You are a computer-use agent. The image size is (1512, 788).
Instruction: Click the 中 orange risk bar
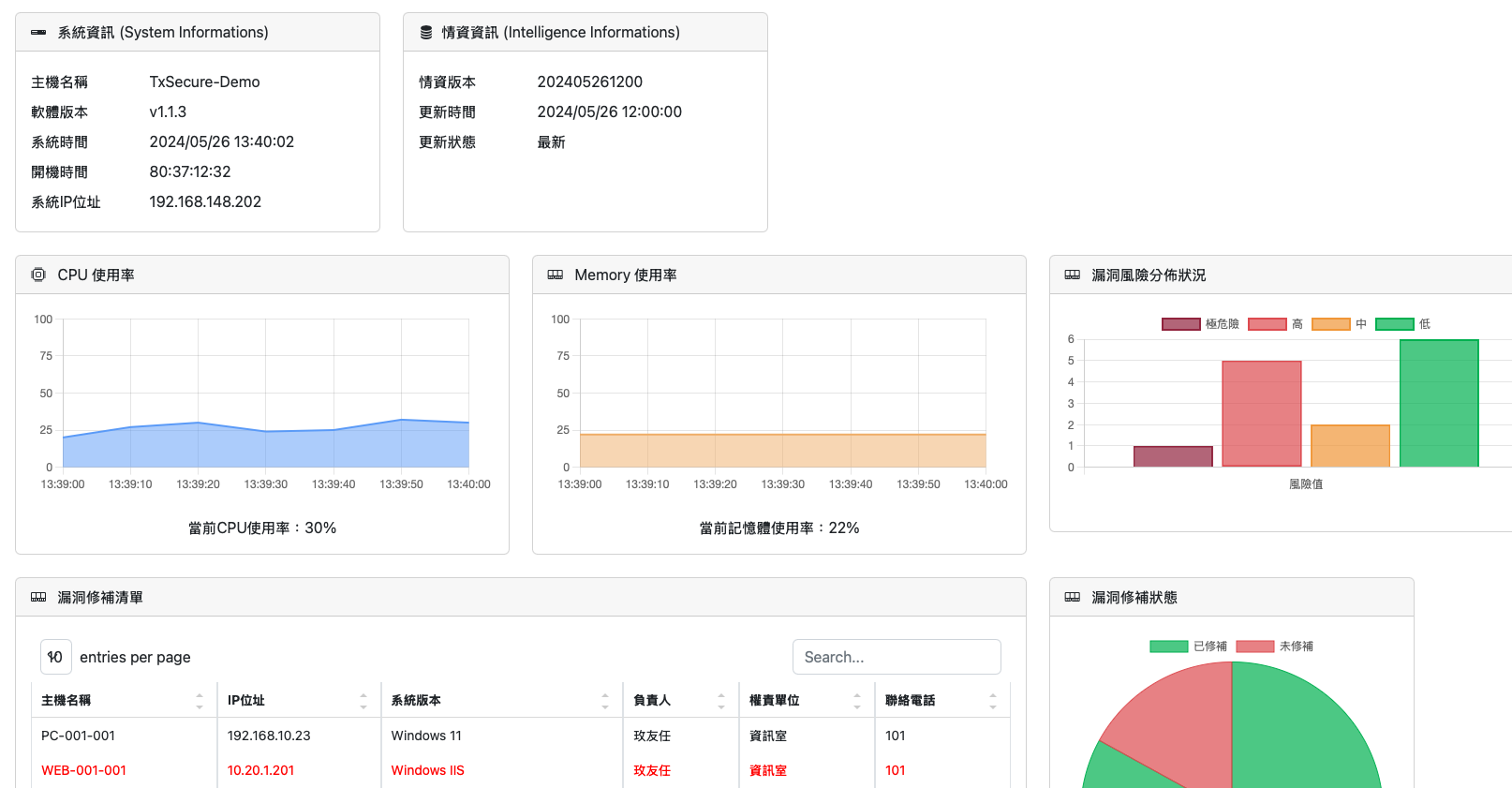(1350, 446)
